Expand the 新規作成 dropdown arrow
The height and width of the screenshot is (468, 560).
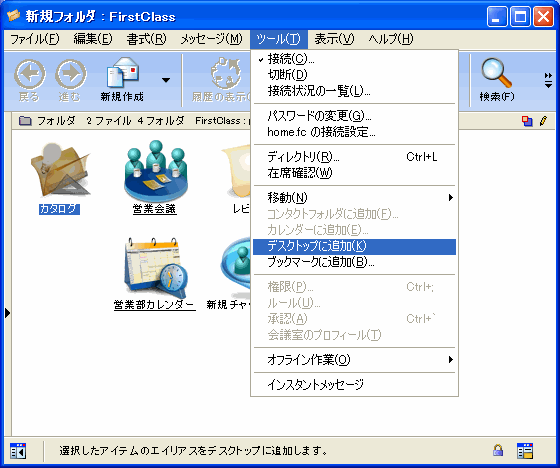166,80
